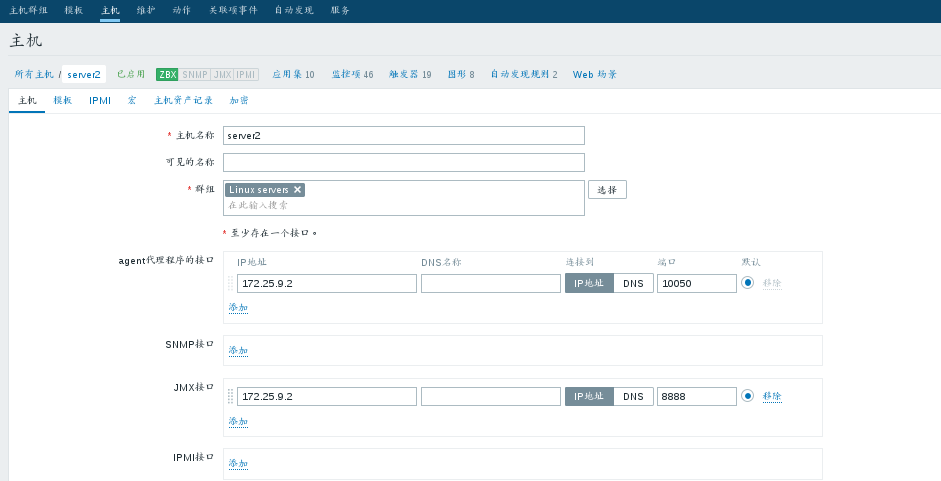Open 动作 in top navigation
This screenshot has width=941, height=481.
click(182, 10)
